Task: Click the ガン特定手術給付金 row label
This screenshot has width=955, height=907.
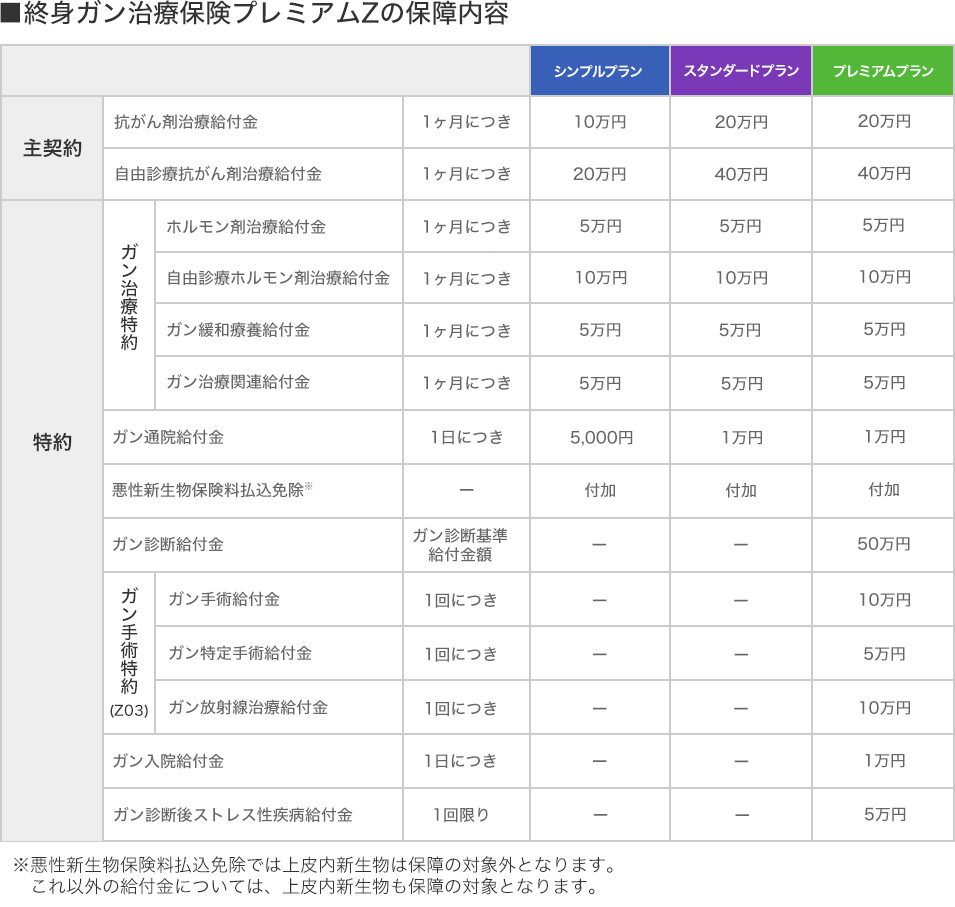Action: click(x=240, y=654)
